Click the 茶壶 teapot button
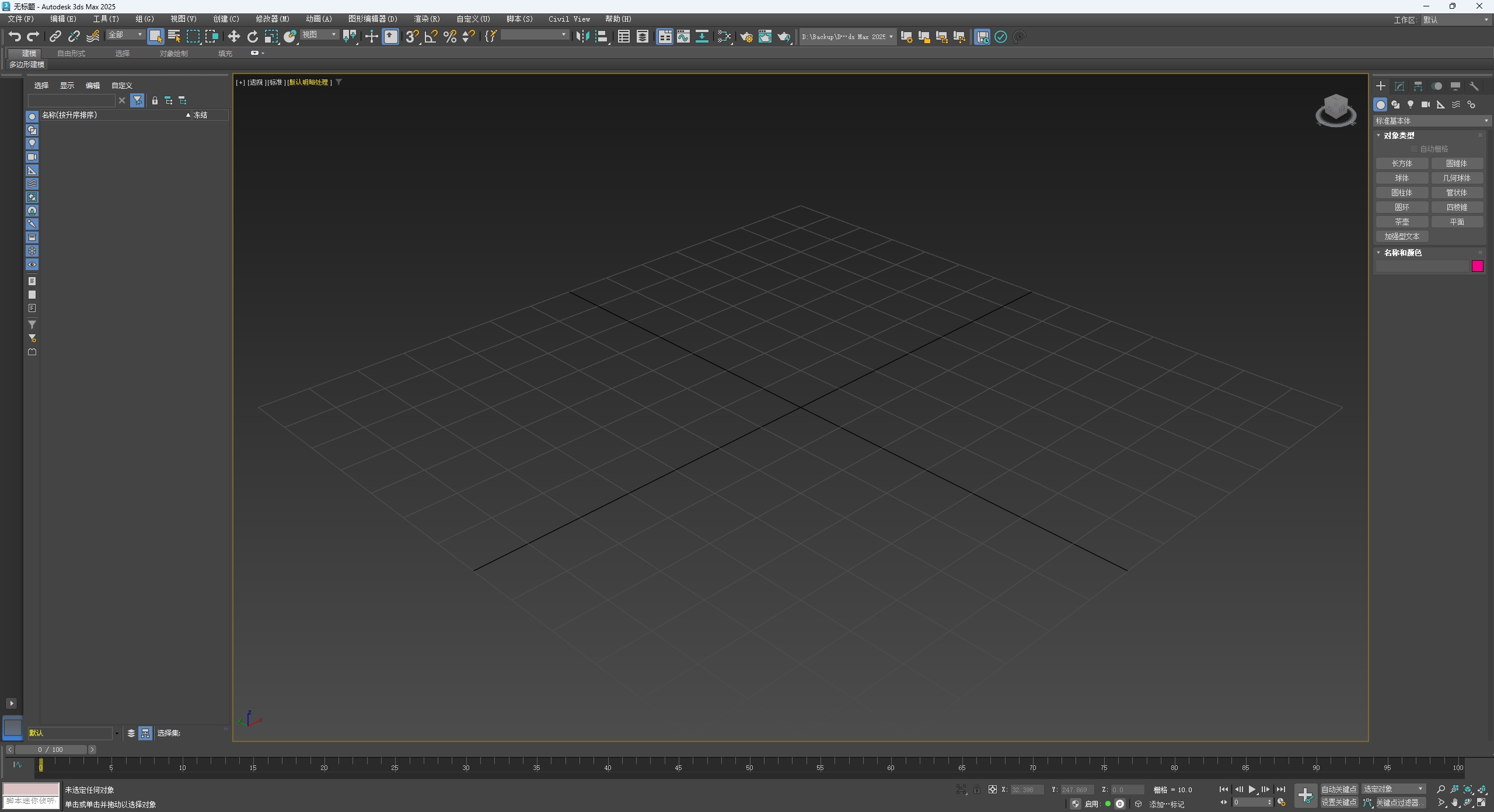This screenshot has height=812, width=1494. click(x=1402, y=222)
